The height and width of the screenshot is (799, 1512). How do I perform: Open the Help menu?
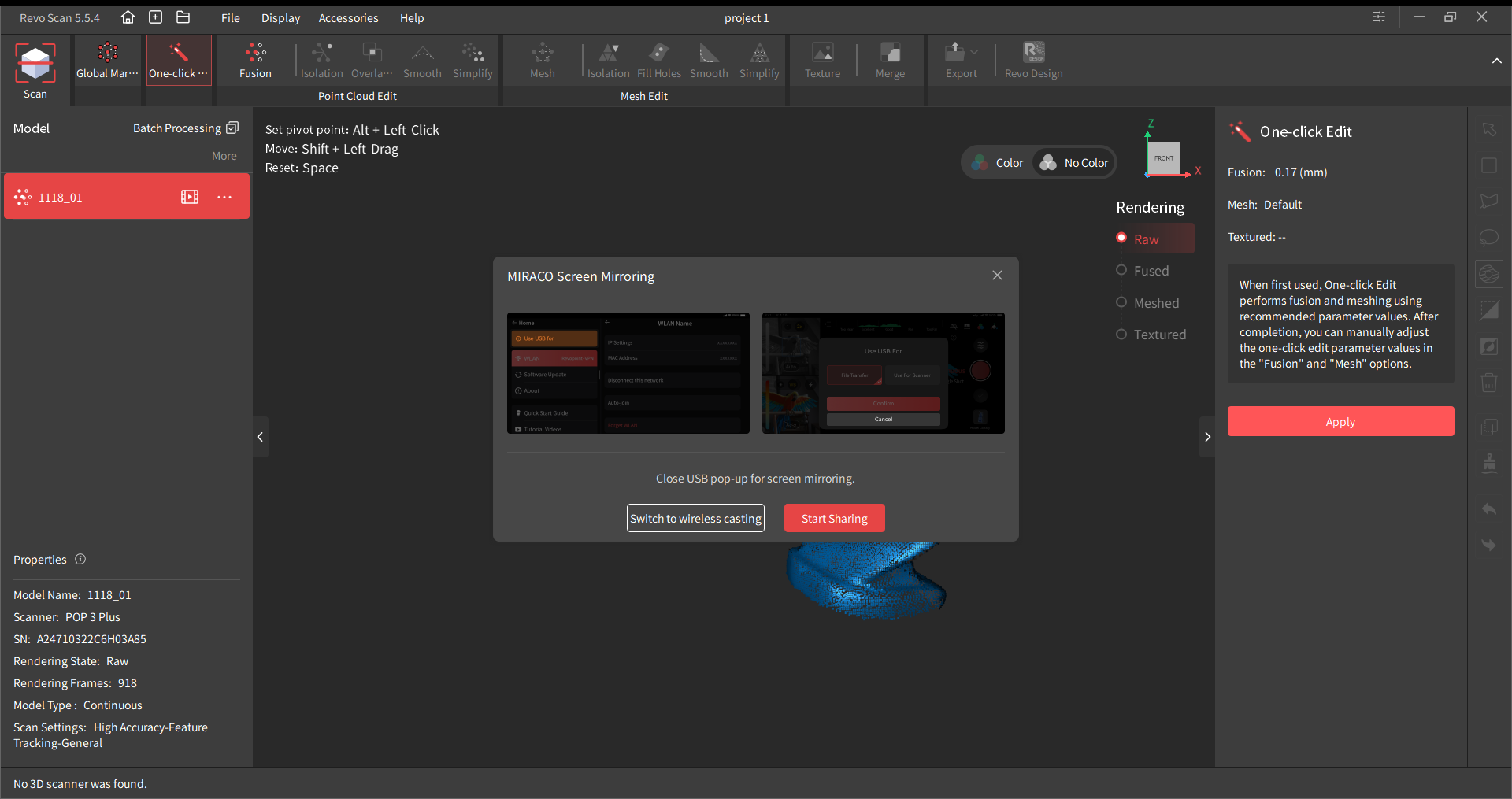pyautogui.click(x=412, y=17)
